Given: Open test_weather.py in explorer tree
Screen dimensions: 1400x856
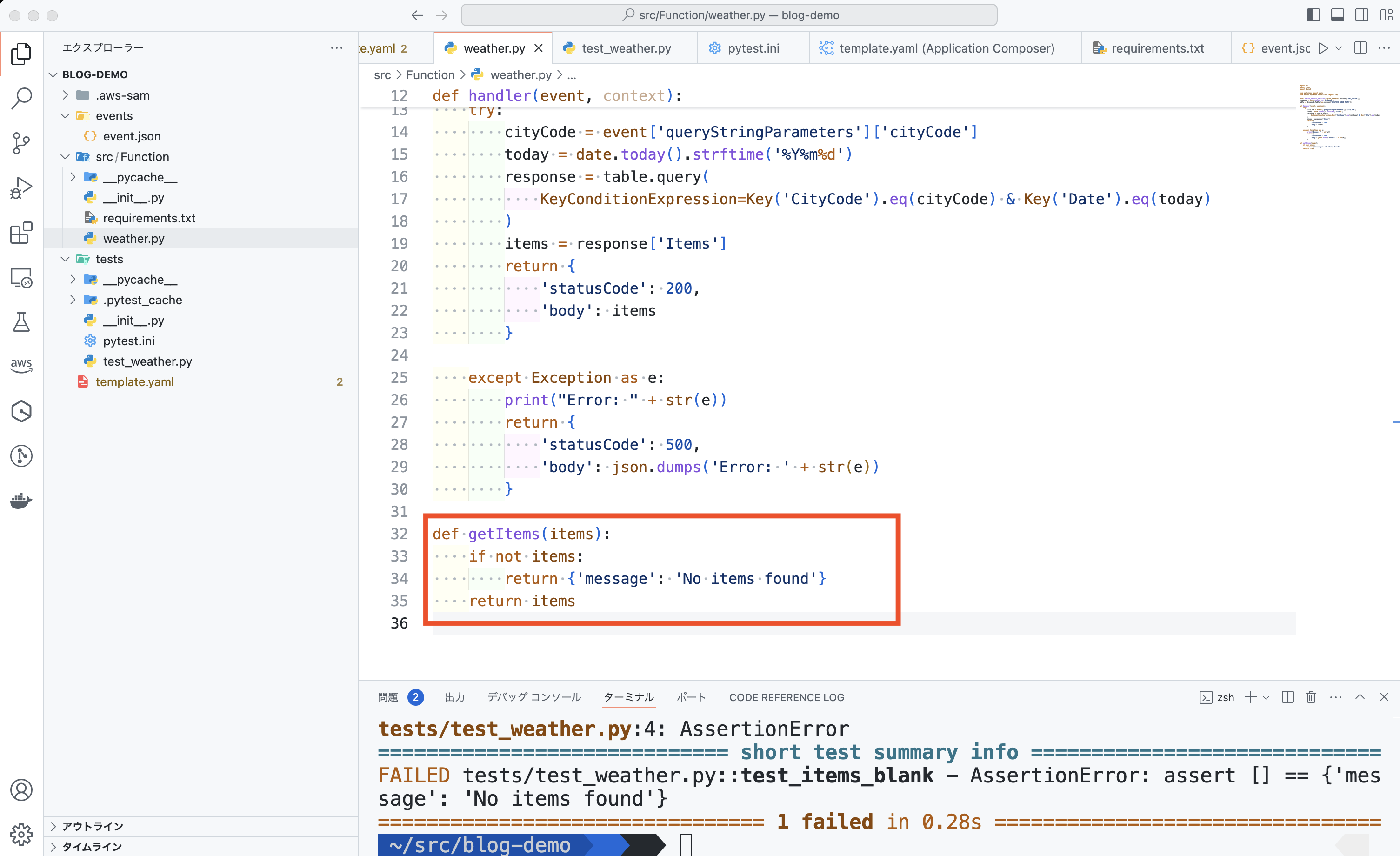Looking at the screenshot, I should (200, 361).
